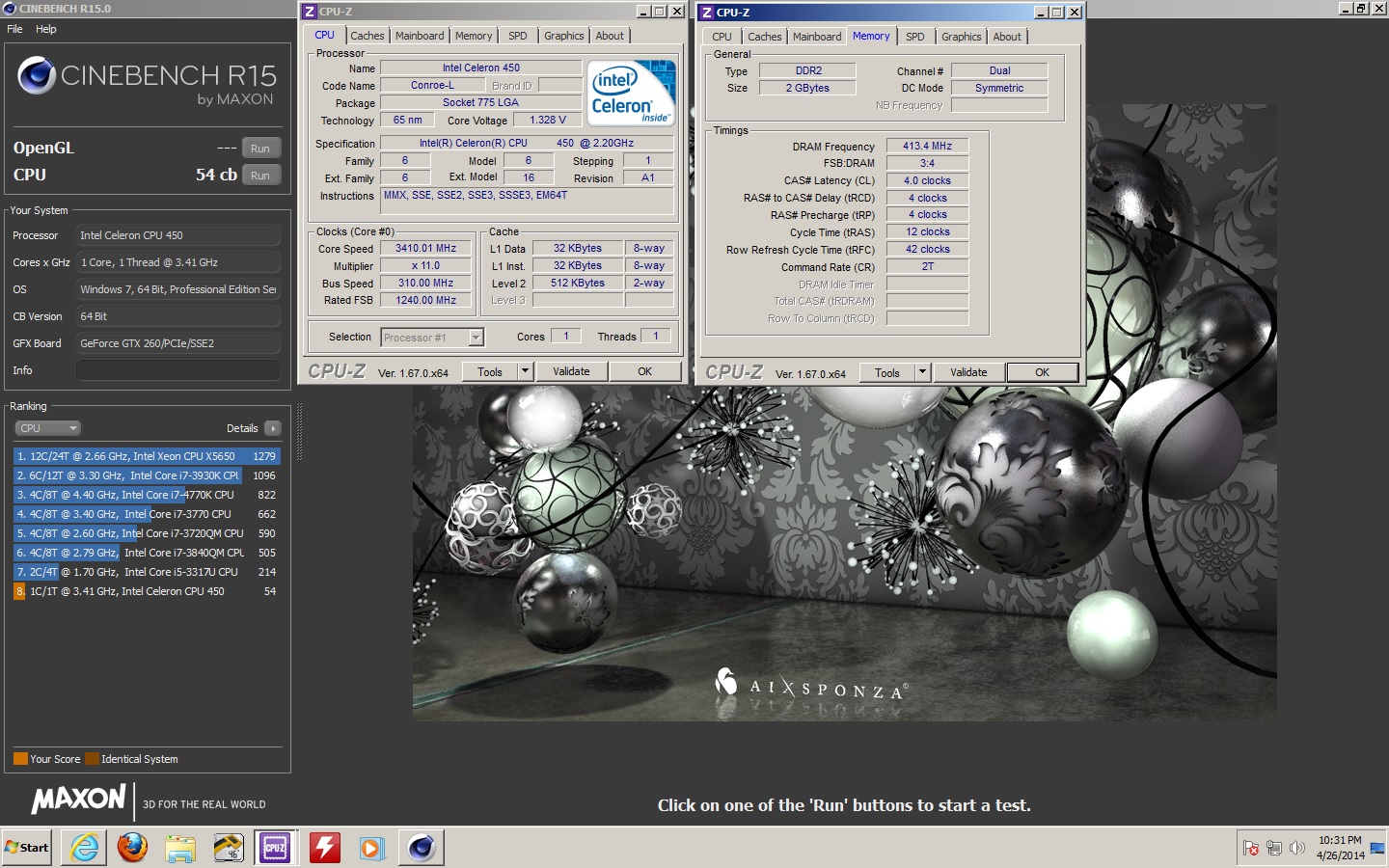This screenshot has height=868, width=1389.
Task: Click the Core Speed value 3410.01 MHz
Action: click(425, 248)
